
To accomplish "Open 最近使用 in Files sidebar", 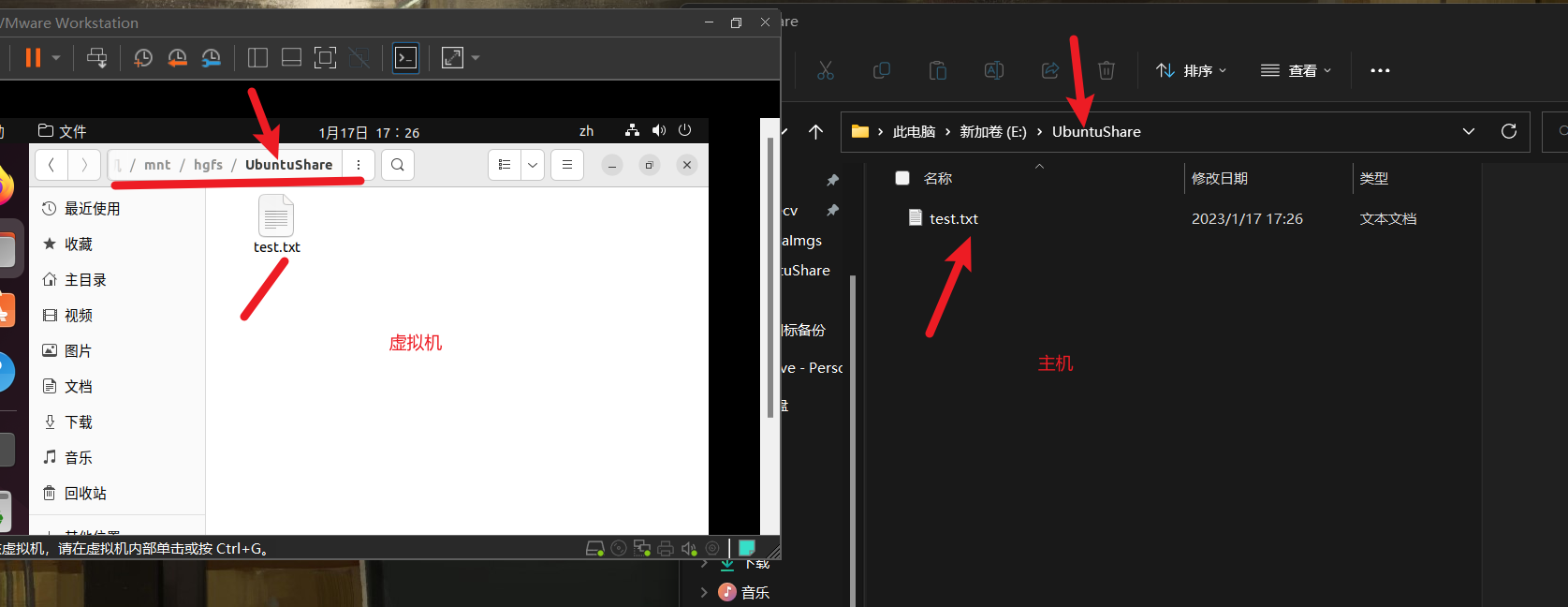I will pos(117,209).
